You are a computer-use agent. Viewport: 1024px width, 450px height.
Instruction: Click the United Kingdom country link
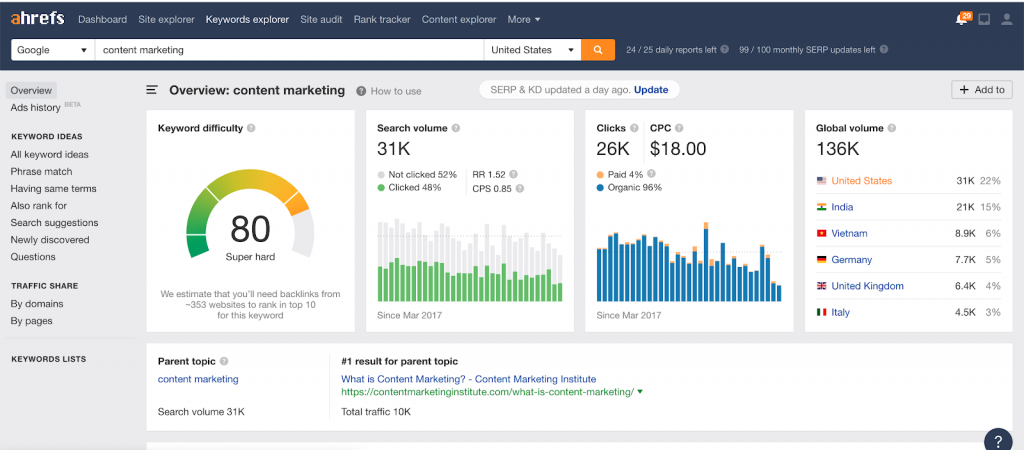[x=867, y=286]
